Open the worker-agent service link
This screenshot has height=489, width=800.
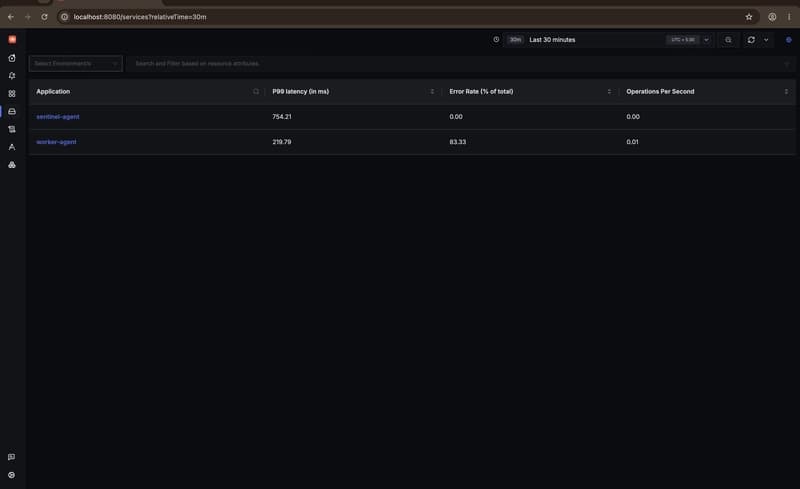point(56,142)
